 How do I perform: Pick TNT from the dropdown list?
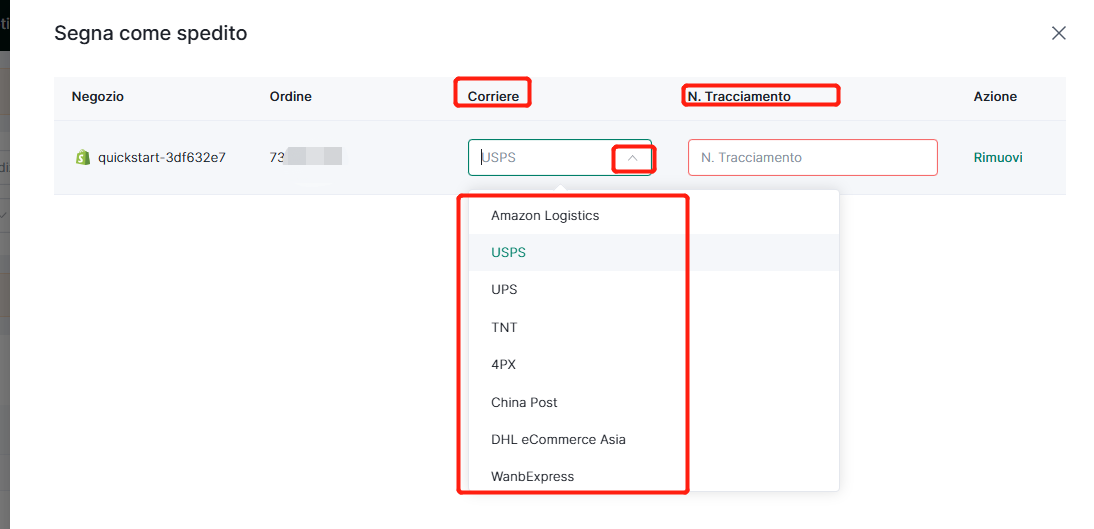click(x=654, y=327)
